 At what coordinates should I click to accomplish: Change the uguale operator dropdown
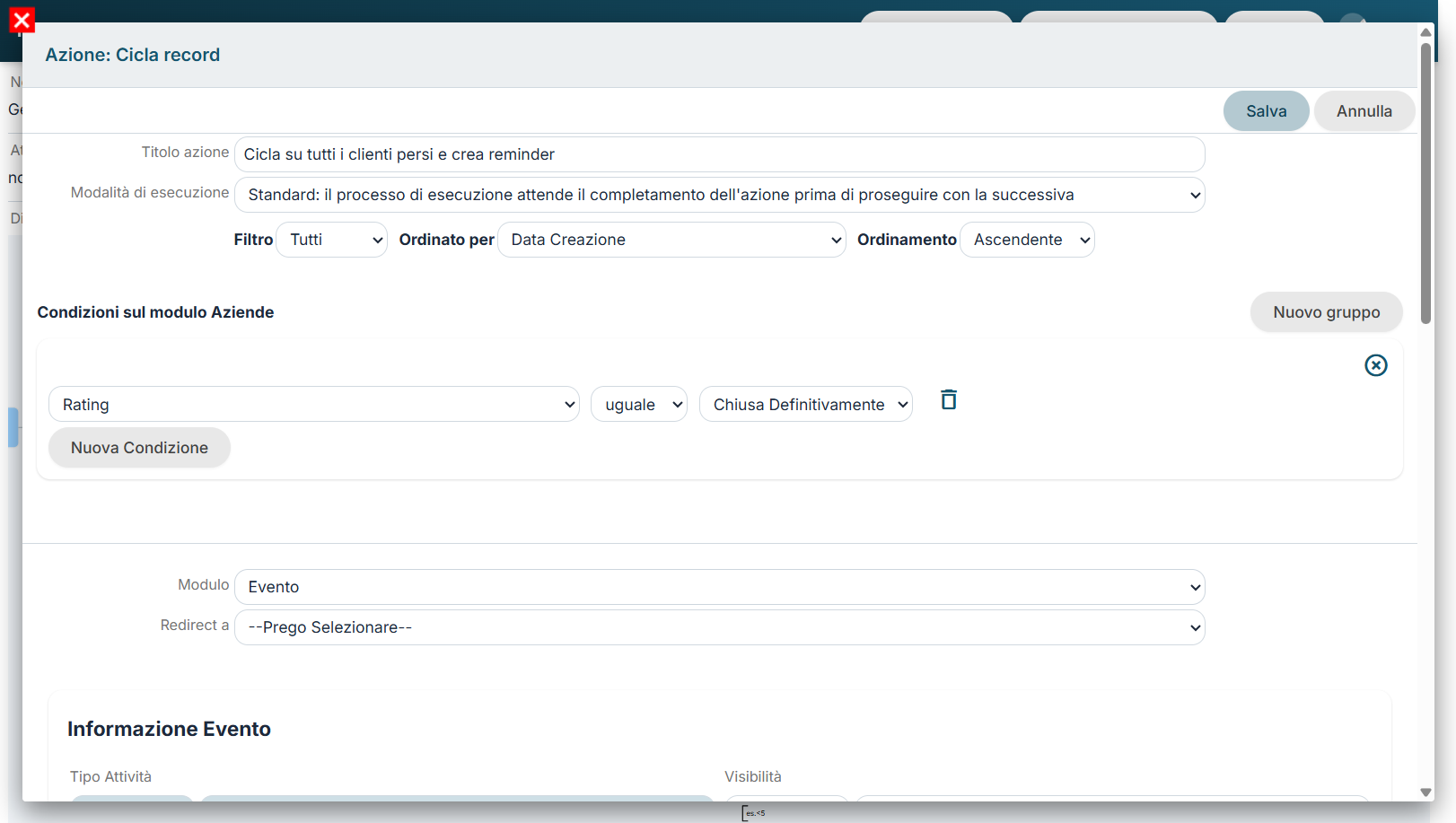(x=639, y=405)
